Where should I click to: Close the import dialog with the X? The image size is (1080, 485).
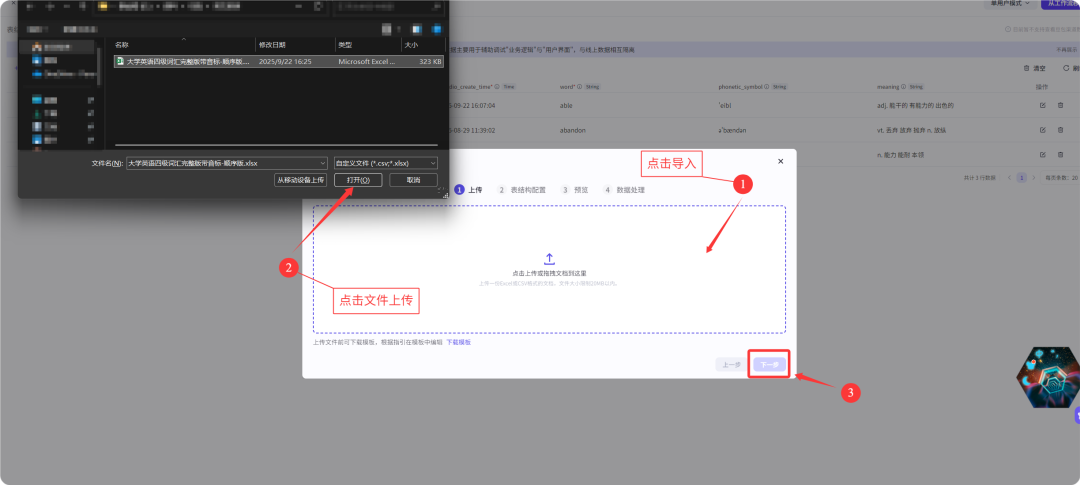click(781, 161)
